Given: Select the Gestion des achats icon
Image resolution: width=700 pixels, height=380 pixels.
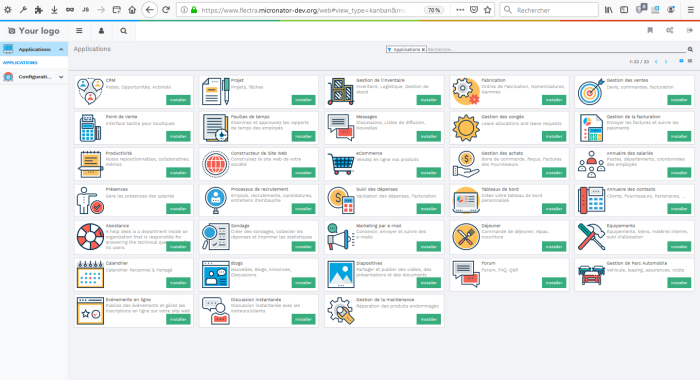Looking at the screenshot, I should (466, 164).
